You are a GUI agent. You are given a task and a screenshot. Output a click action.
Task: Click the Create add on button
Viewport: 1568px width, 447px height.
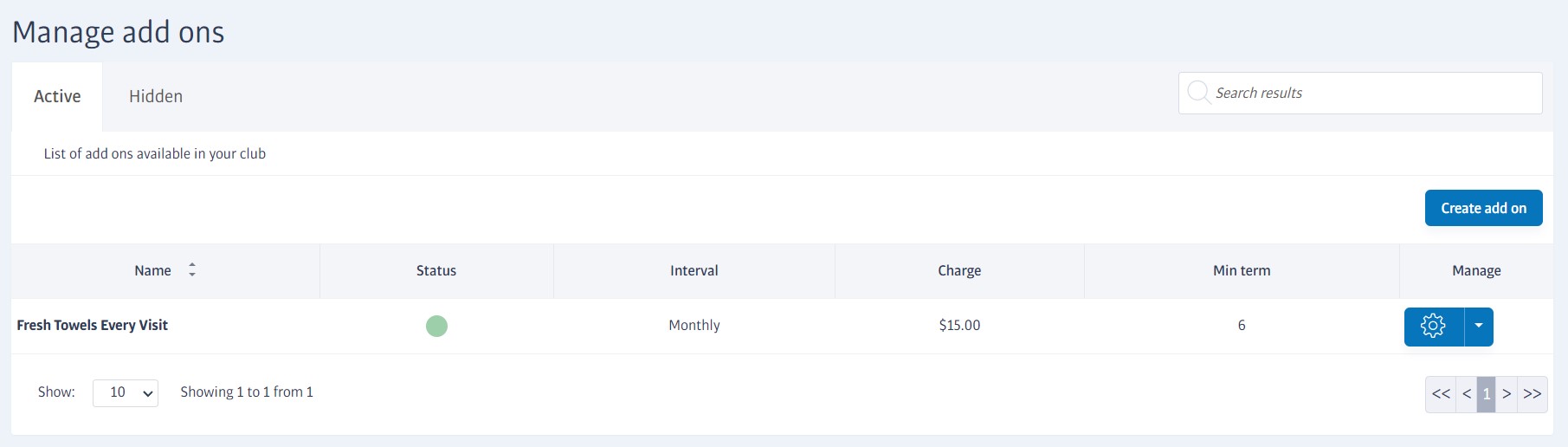coord(1483,208)
